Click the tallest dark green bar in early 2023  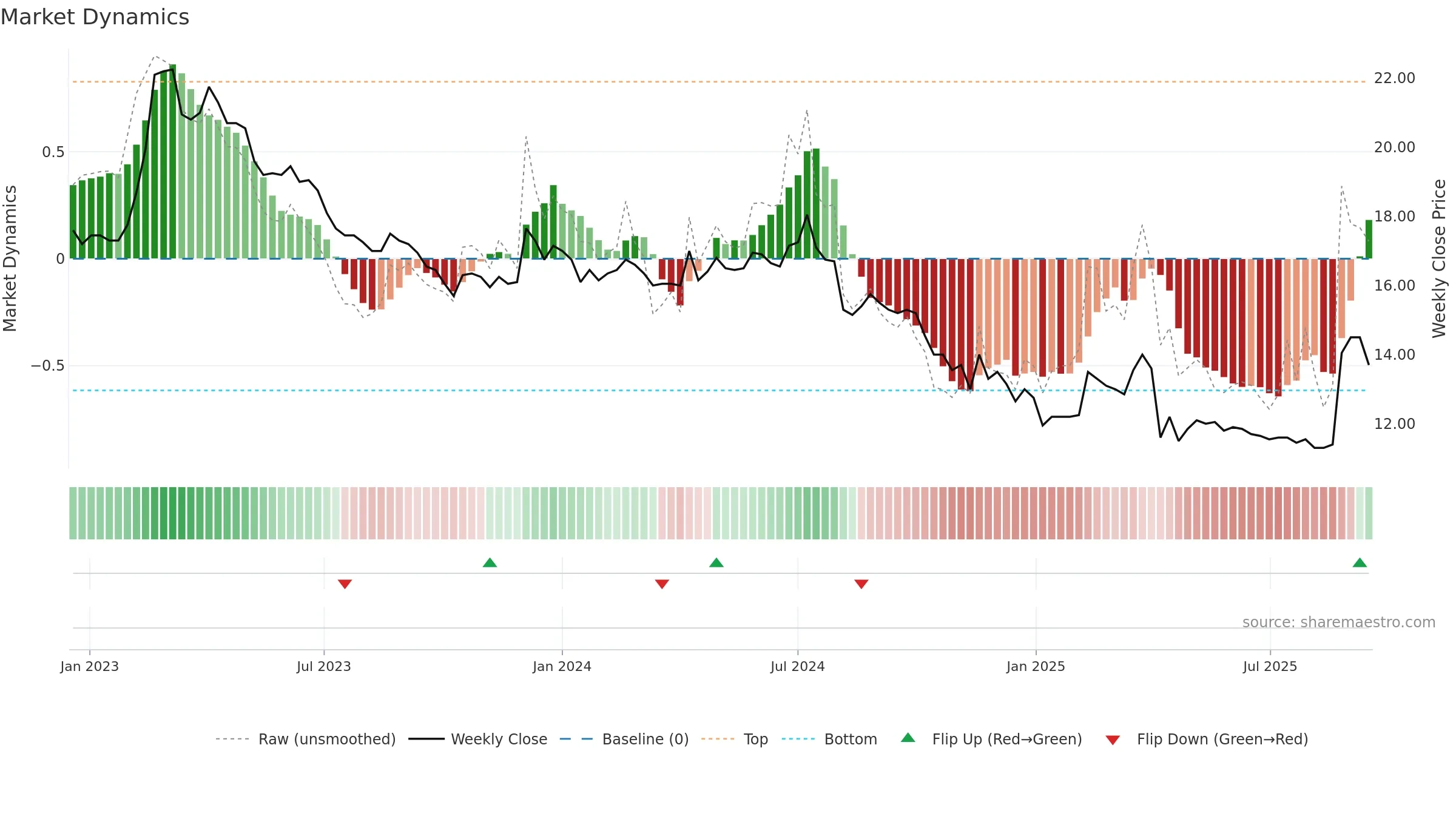click(172, 161)
